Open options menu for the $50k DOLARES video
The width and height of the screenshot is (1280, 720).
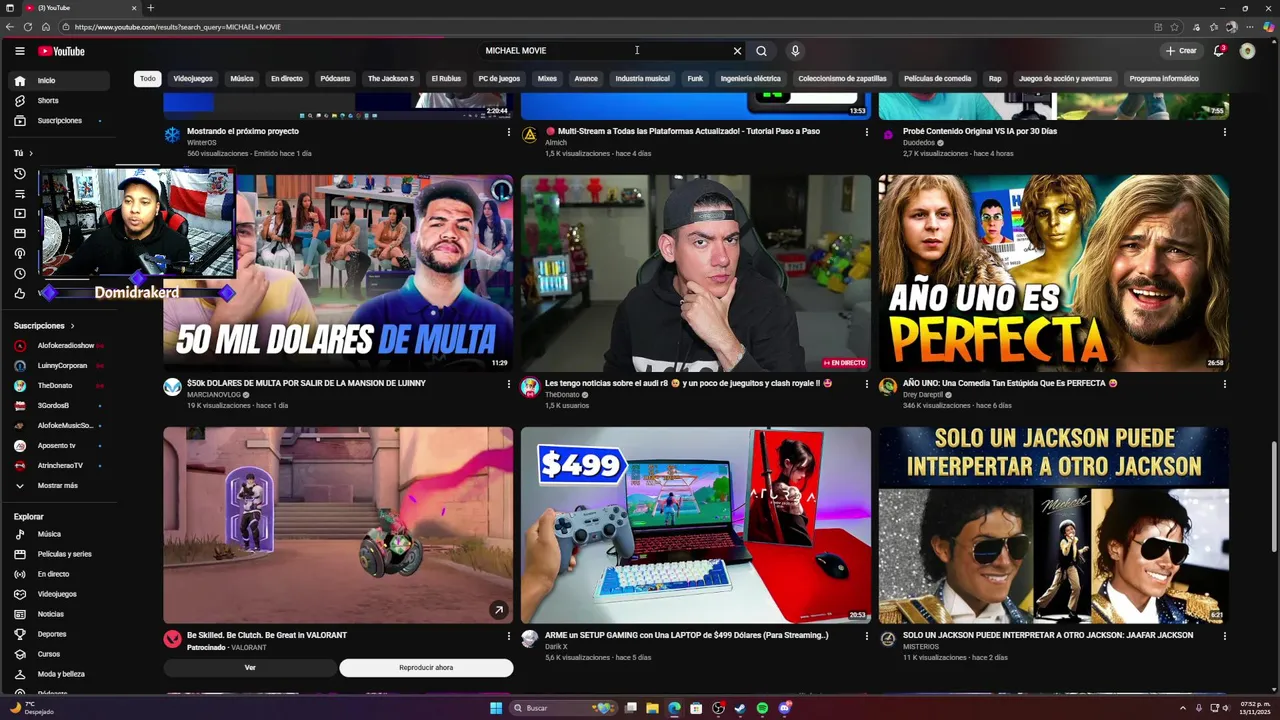click(x=508, y=384)
